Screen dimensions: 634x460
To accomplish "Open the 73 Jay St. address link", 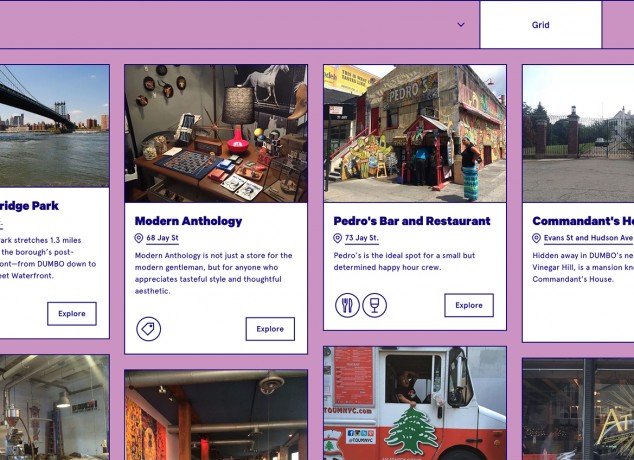I will (362, 238).
